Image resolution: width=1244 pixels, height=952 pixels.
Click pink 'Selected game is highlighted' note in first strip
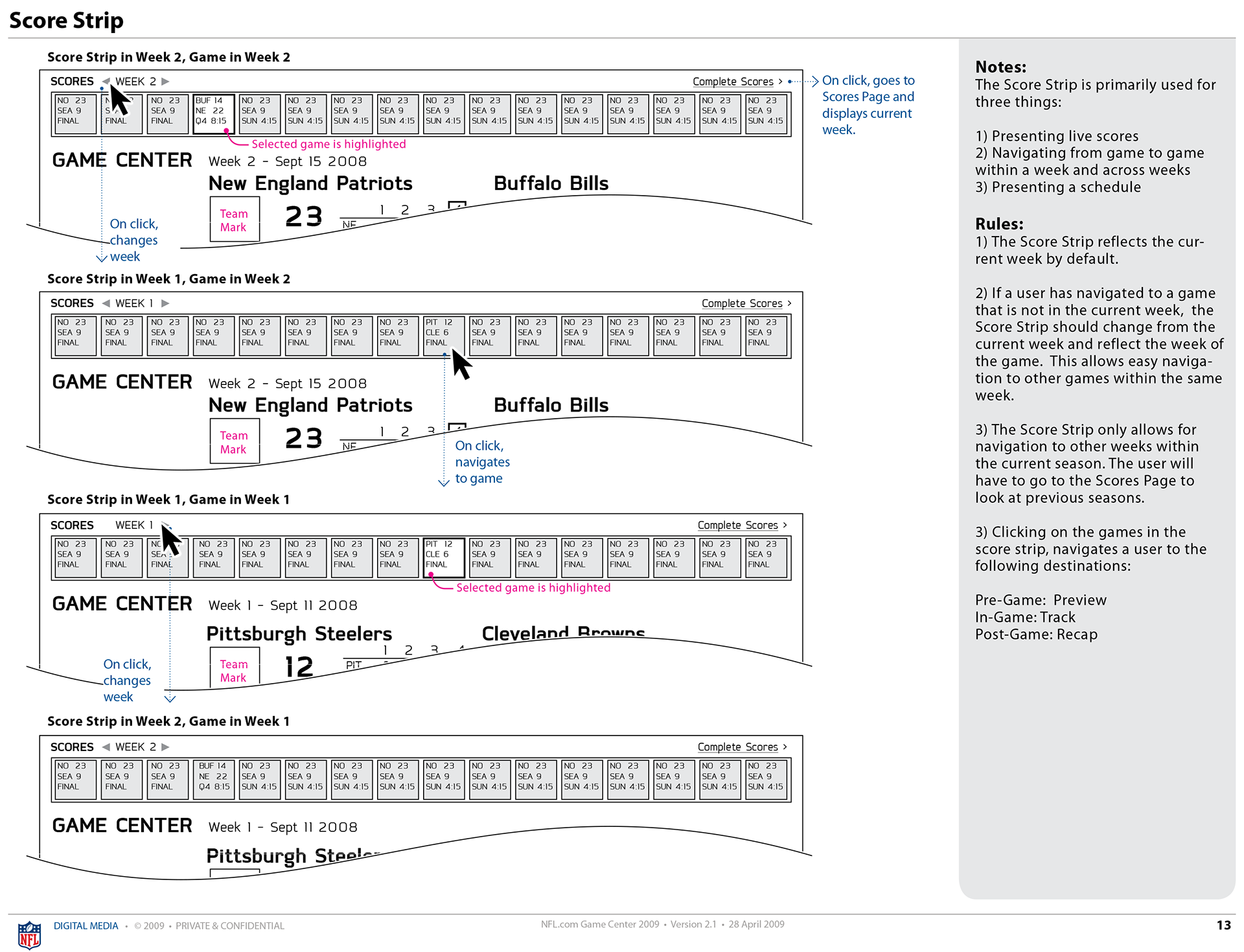coord(328,145)
